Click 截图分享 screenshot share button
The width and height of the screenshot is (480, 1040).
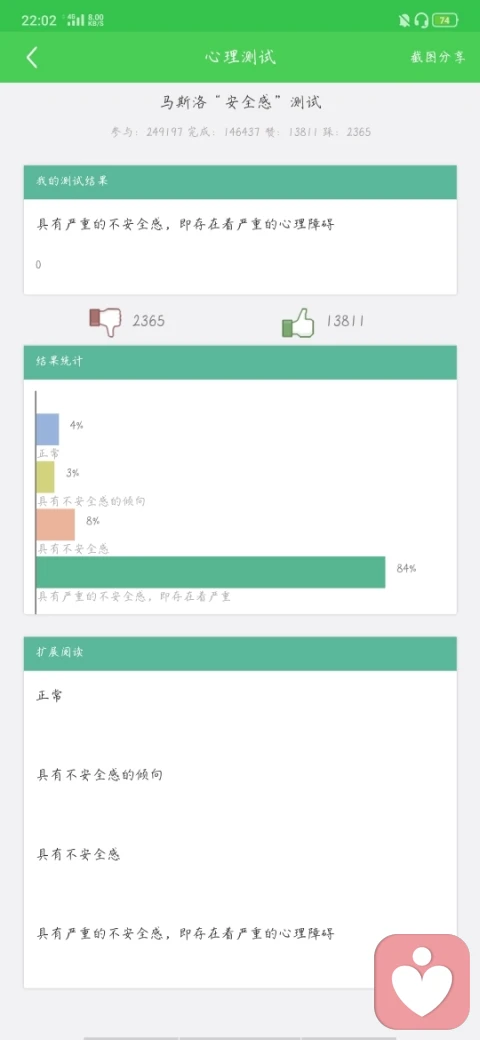point(438,57)
